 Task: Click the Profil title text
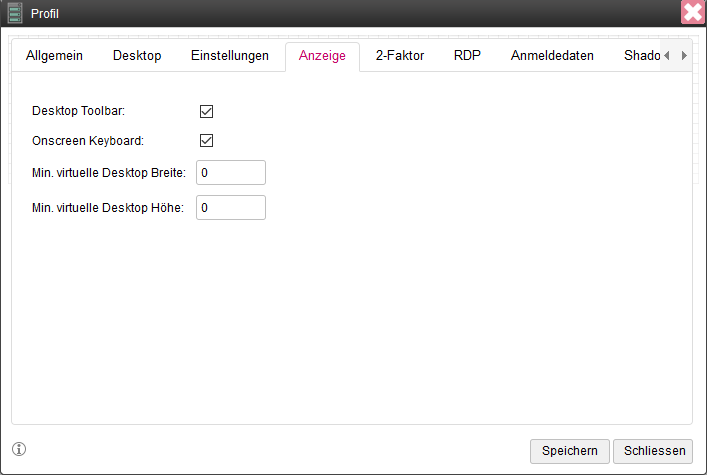(45, 14)
